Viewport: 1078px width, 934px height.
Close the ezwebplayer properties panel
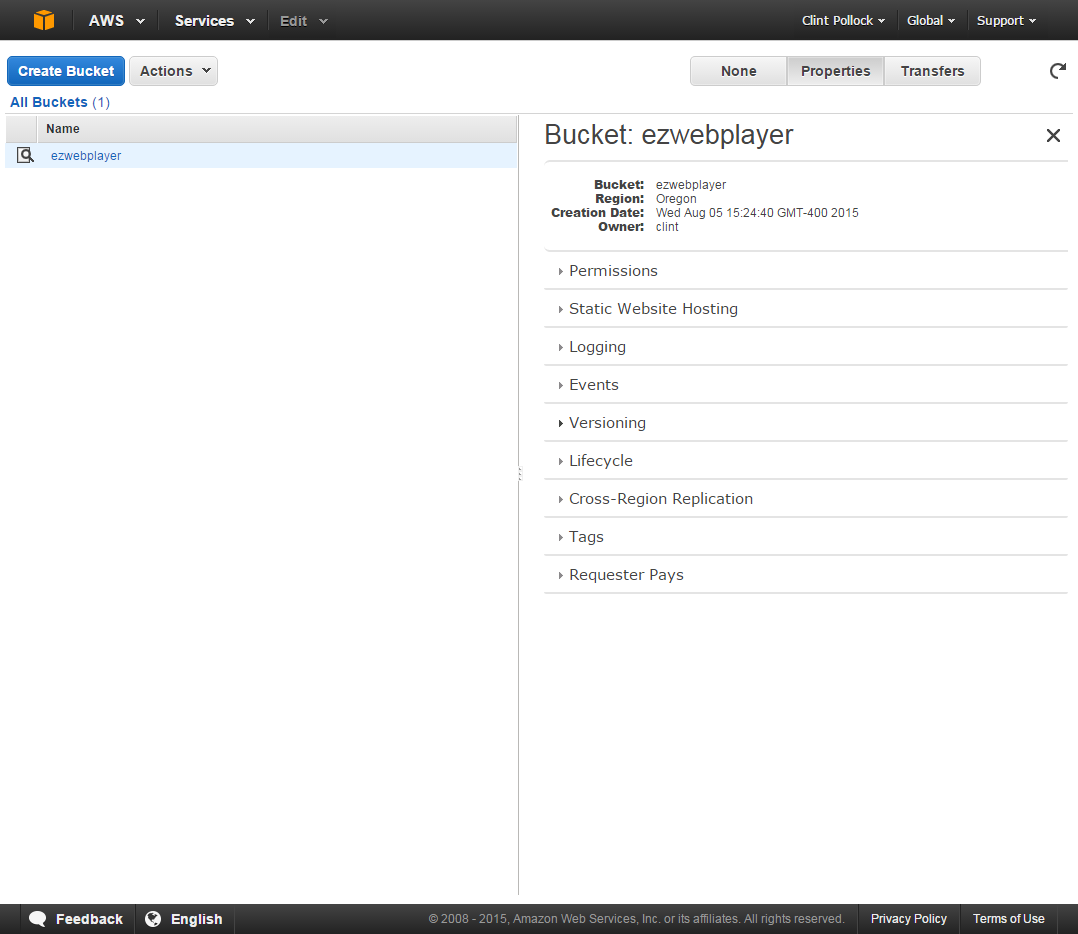click(x=1053, y=135)
